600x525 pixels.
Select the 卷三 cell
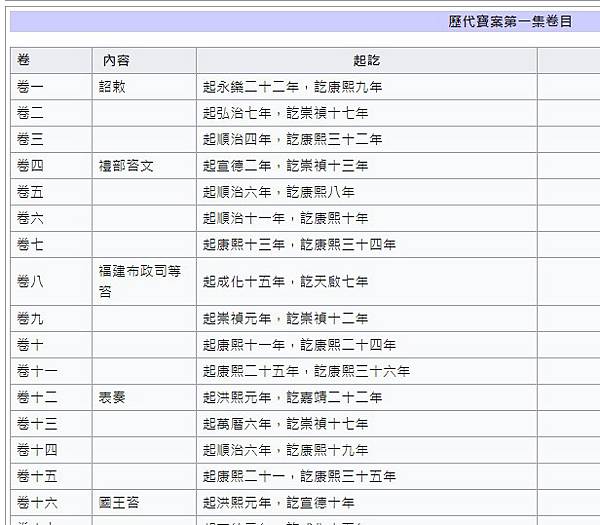[x=51, y=139]
